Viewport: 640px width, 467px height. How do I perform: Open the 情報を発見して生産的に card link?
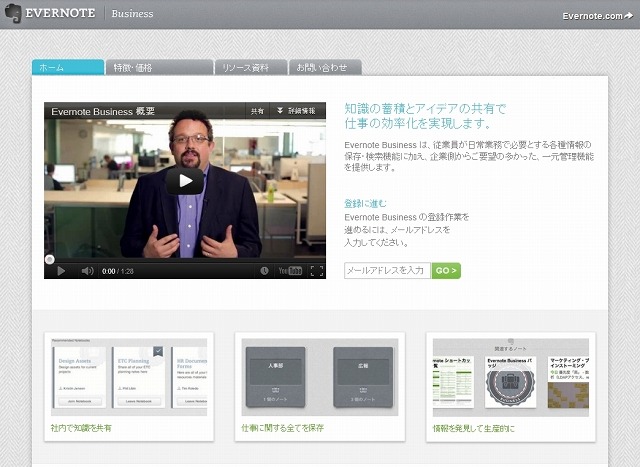pyautogui.click(x=474, y=429)
